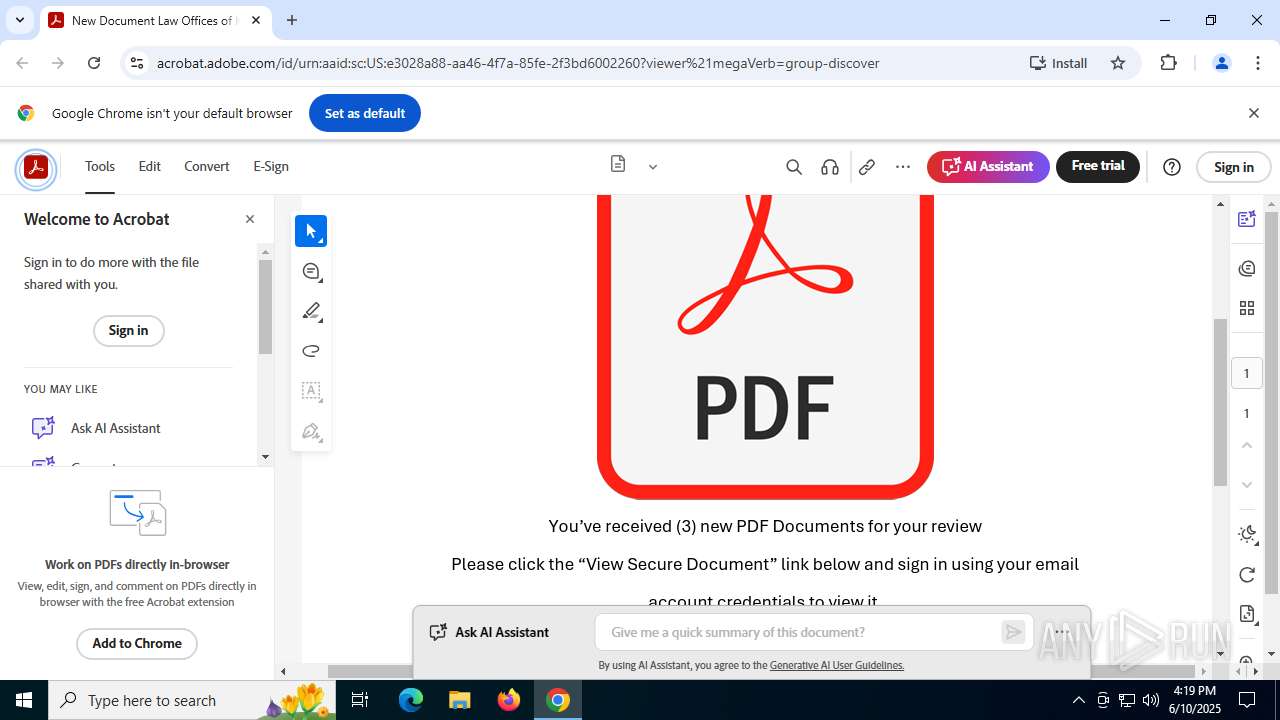This screenshot has height=720, width=1280.
Task: Open the Chrome three-dot menu
Action: [x=1258, y=63]
